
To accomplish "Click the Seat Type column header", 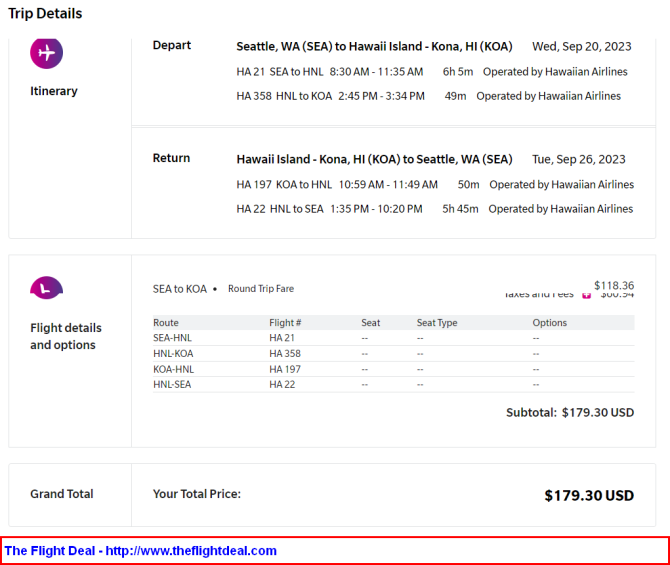I will (437, 323).
